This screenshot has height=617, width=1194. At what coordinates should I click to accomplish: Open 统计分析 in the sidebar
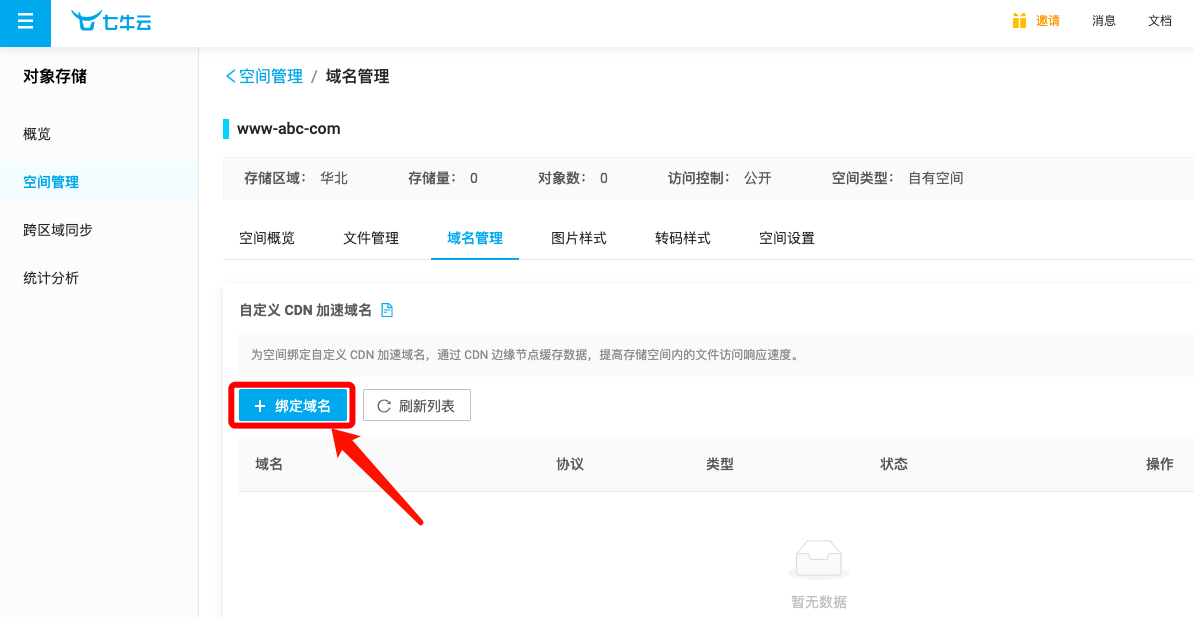51,278
